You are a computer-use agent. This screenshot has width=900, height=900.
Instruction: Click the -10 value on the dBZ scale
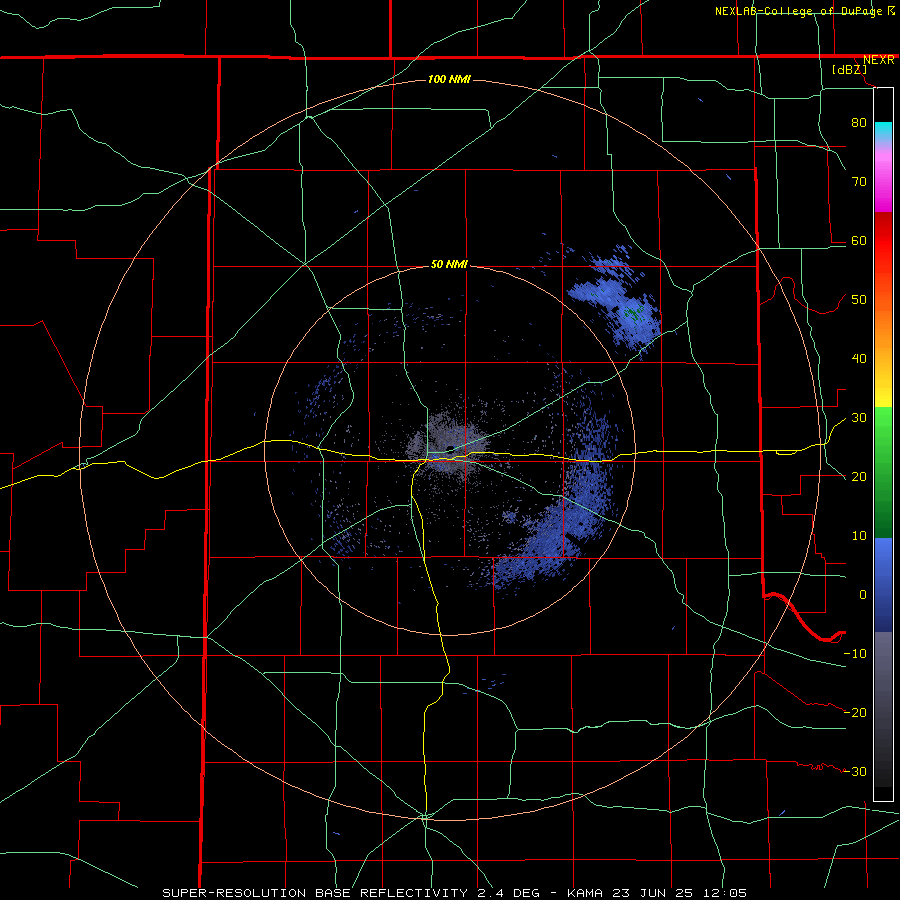pyautogui.click(x=855, y=654)
